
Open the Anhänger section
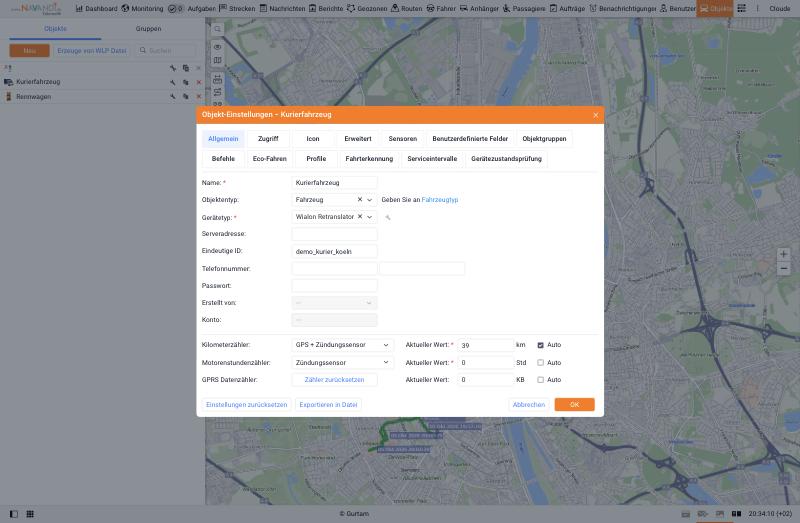pyautogui.click(x=479, y=9)
